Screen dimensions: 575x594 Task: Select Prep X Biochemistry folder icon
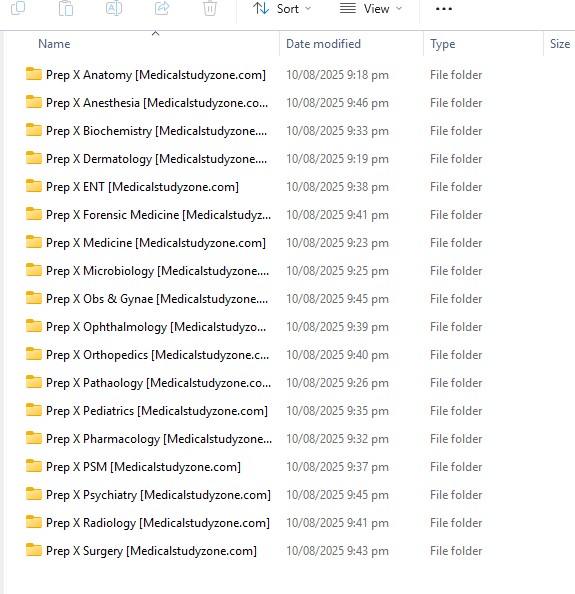pos(34,130)
